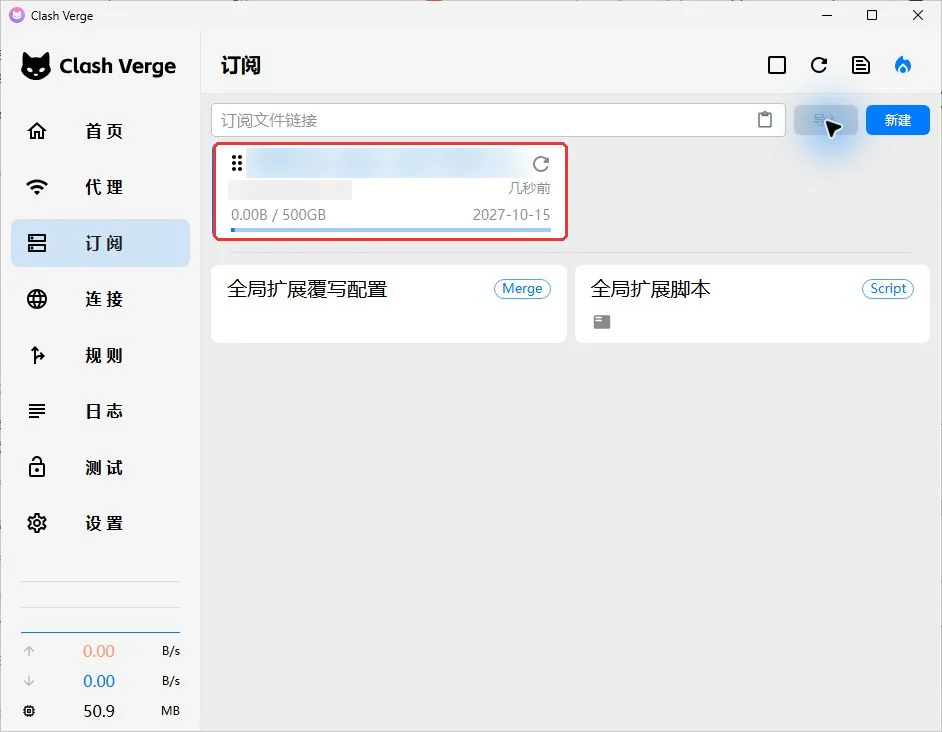
Task: Click the blue flame icon
Action: [x=903, y=65]
